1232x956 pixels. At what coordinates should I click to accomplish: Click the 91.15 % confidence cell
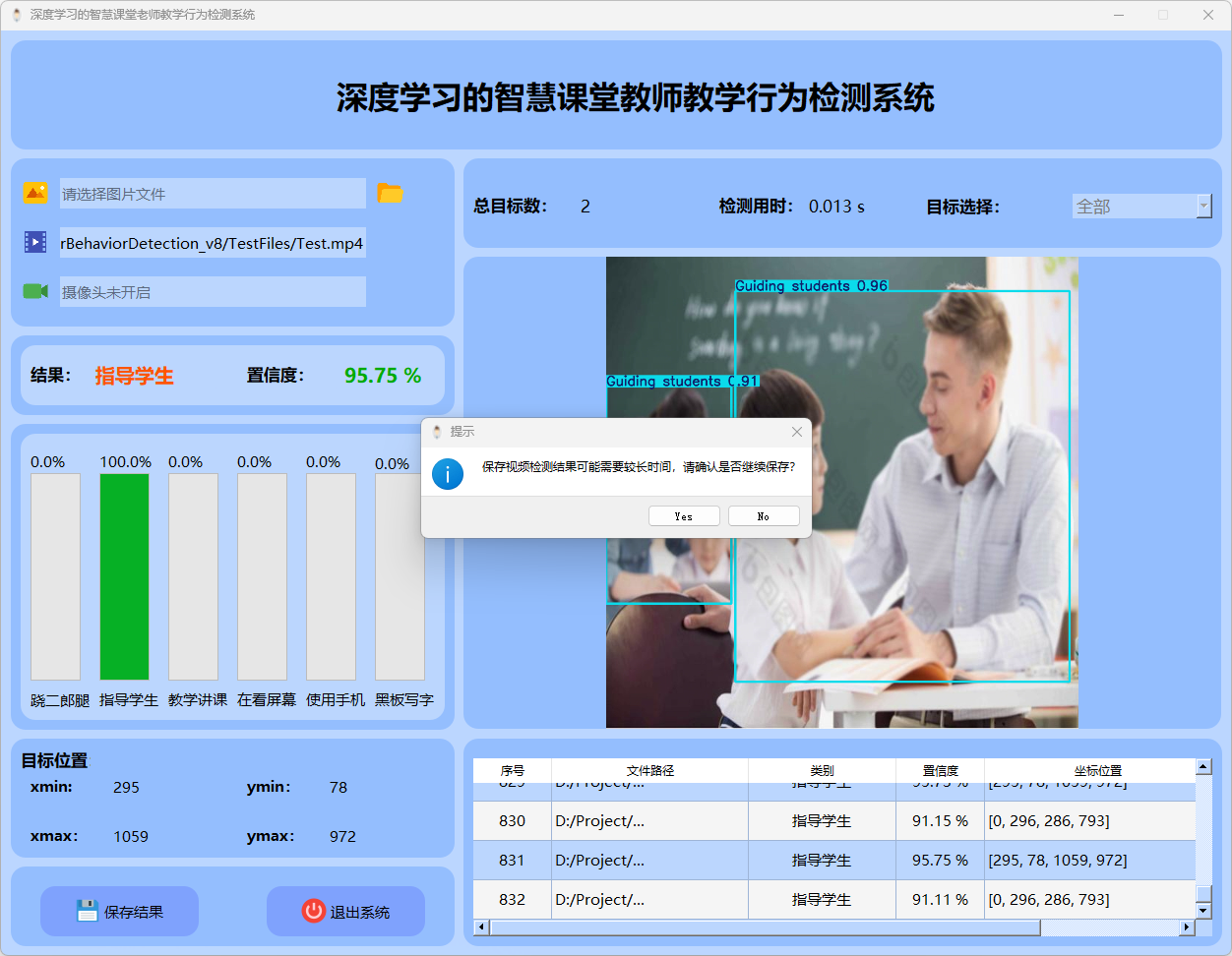pyautogui.click(x=940, y=820)
